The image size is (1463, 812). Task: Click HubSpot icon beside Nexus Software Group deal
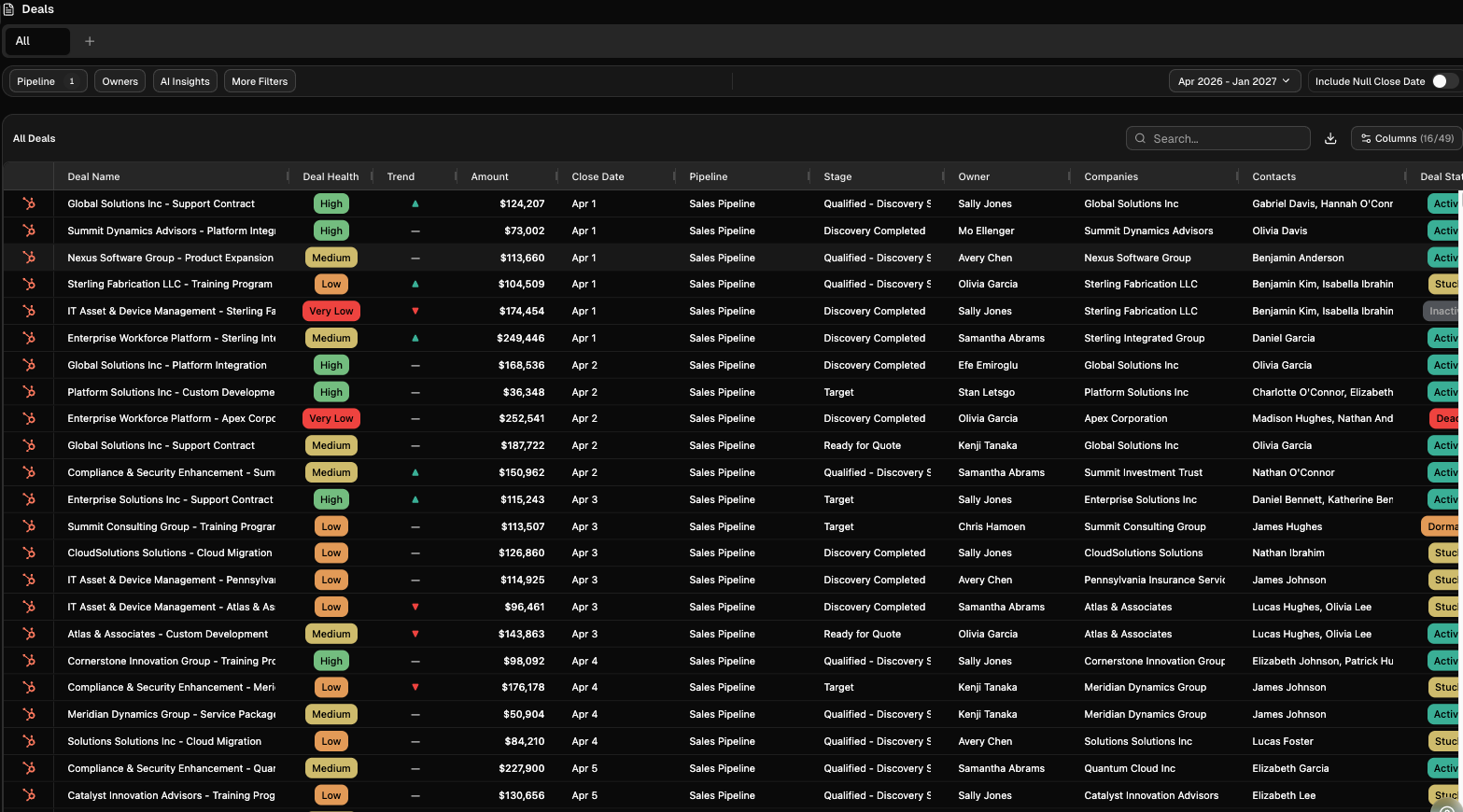(29, 258)
